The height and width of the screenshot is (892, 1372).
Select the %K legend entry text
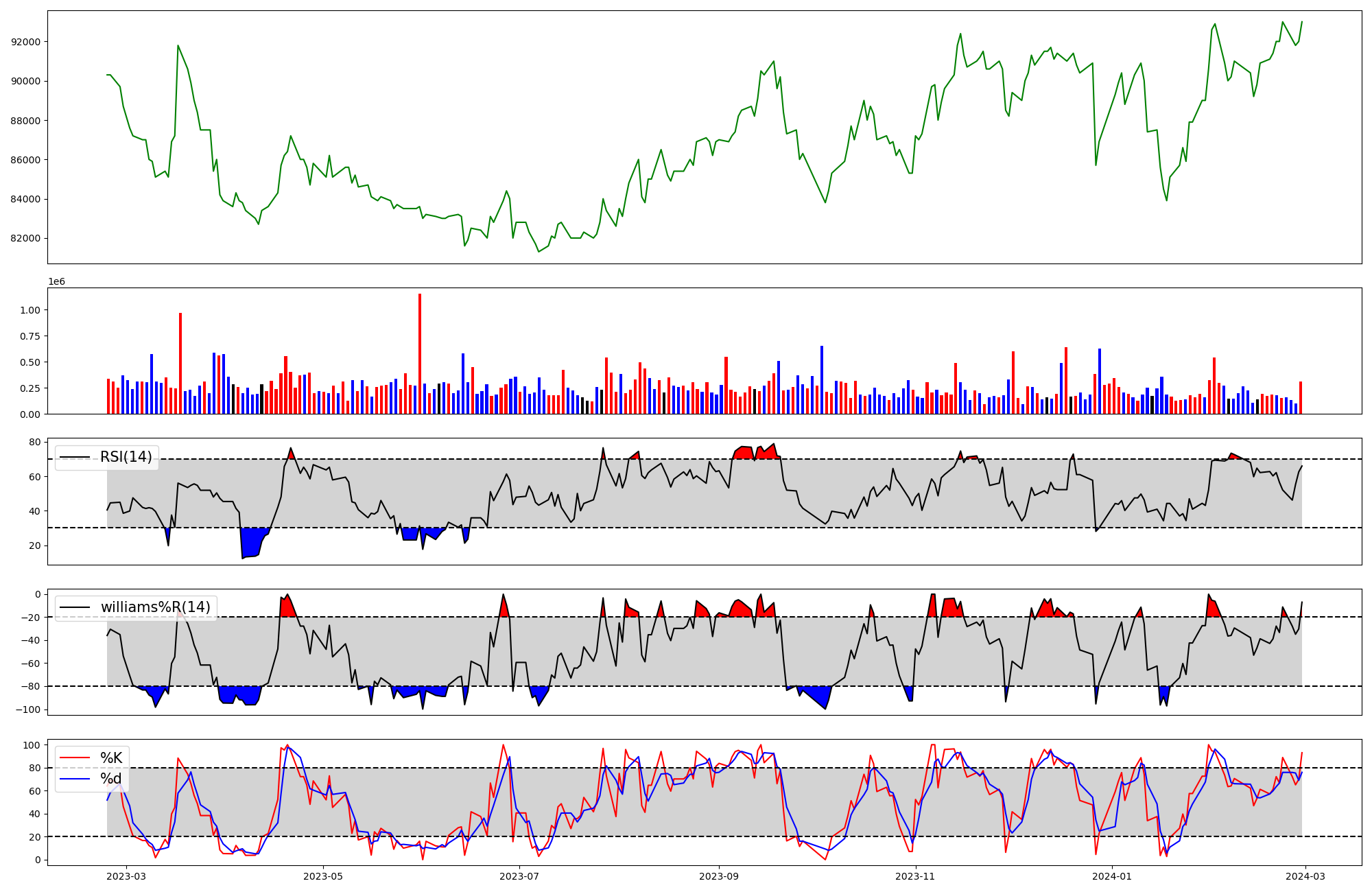[111, 758]
